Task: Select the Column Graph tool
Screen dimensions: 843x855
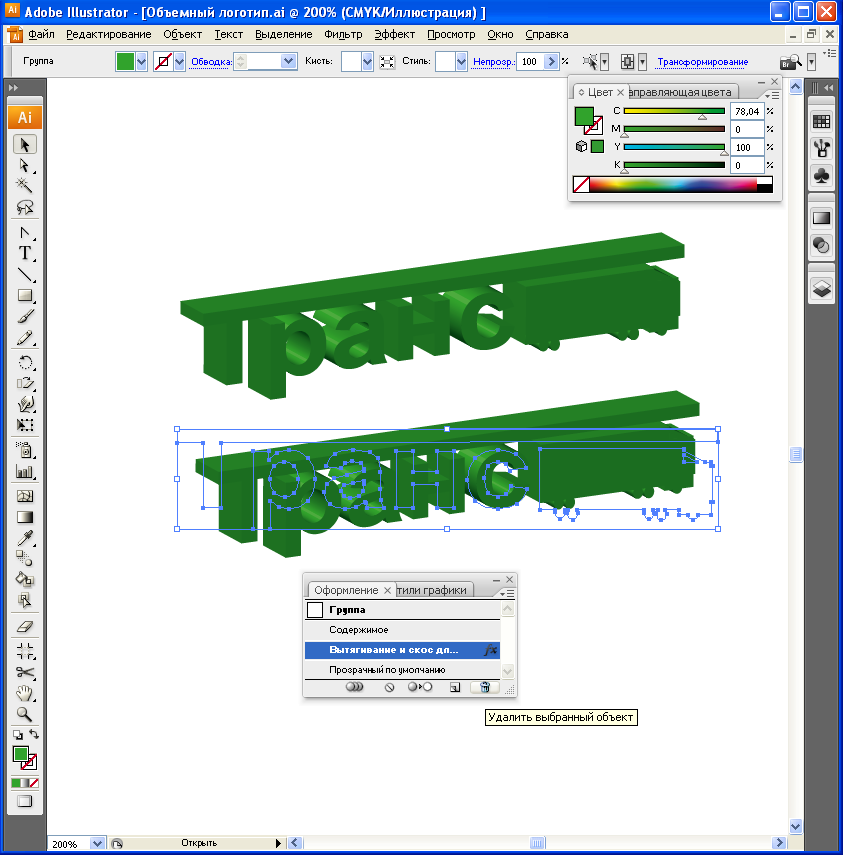Action: [x=25, y=472]
